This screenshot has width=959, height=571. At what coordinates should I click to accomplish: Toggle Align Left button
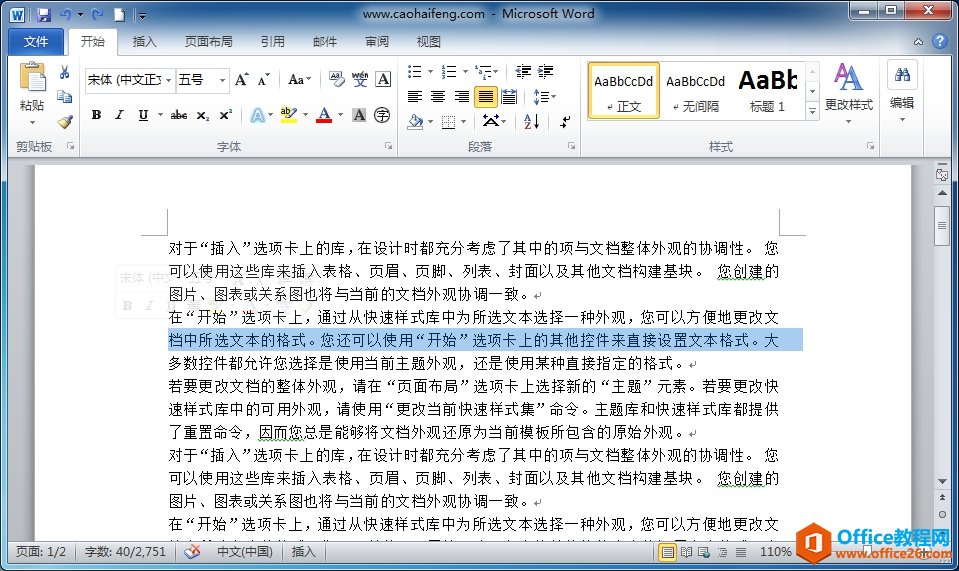click(x=415, y=97)
